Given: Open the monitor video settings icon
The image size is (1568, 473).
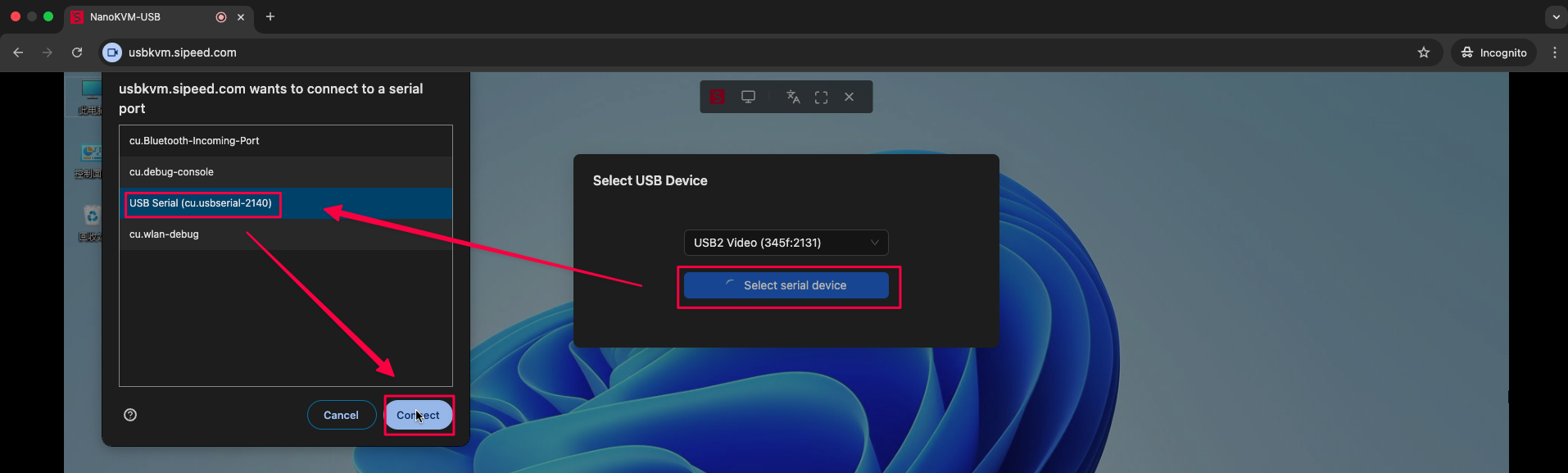Looking at the screenshot, I should click(x=748, y=97).
